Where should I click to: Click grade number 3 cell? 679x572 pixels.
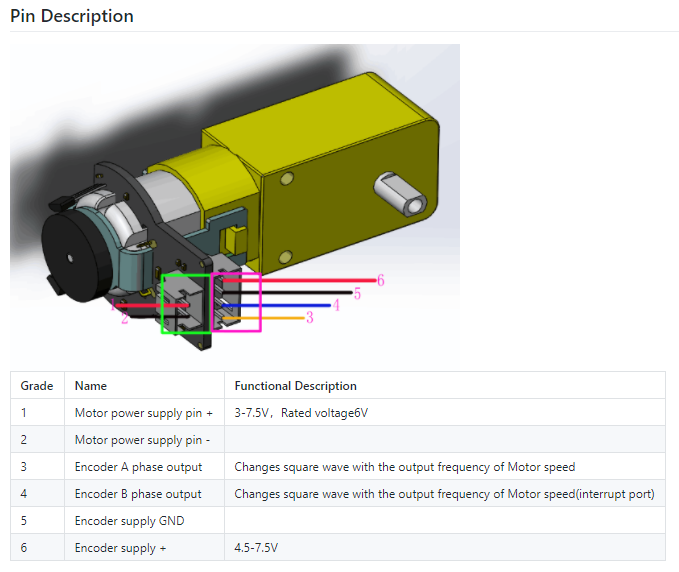tap(37, 466)
